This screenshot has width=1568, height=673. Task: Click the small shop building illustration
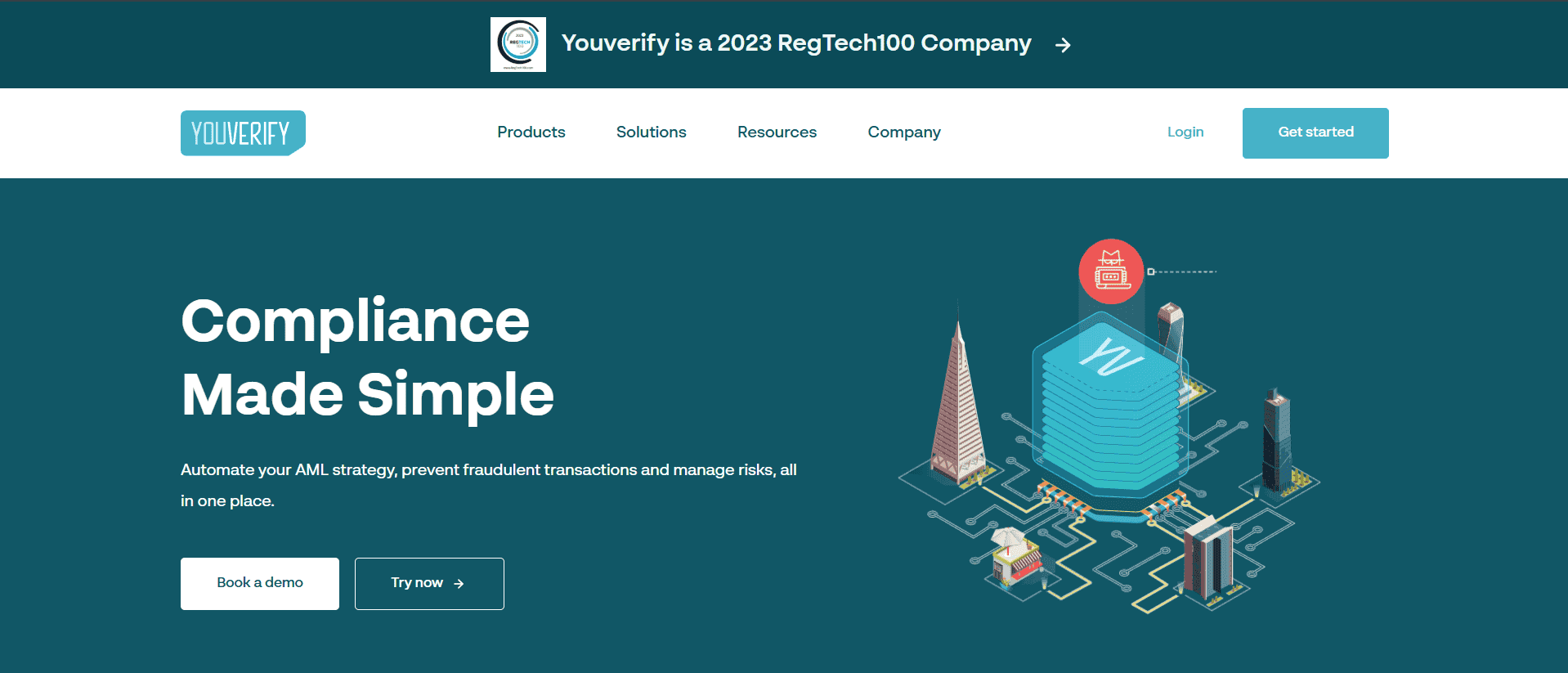coord(1016,556)
